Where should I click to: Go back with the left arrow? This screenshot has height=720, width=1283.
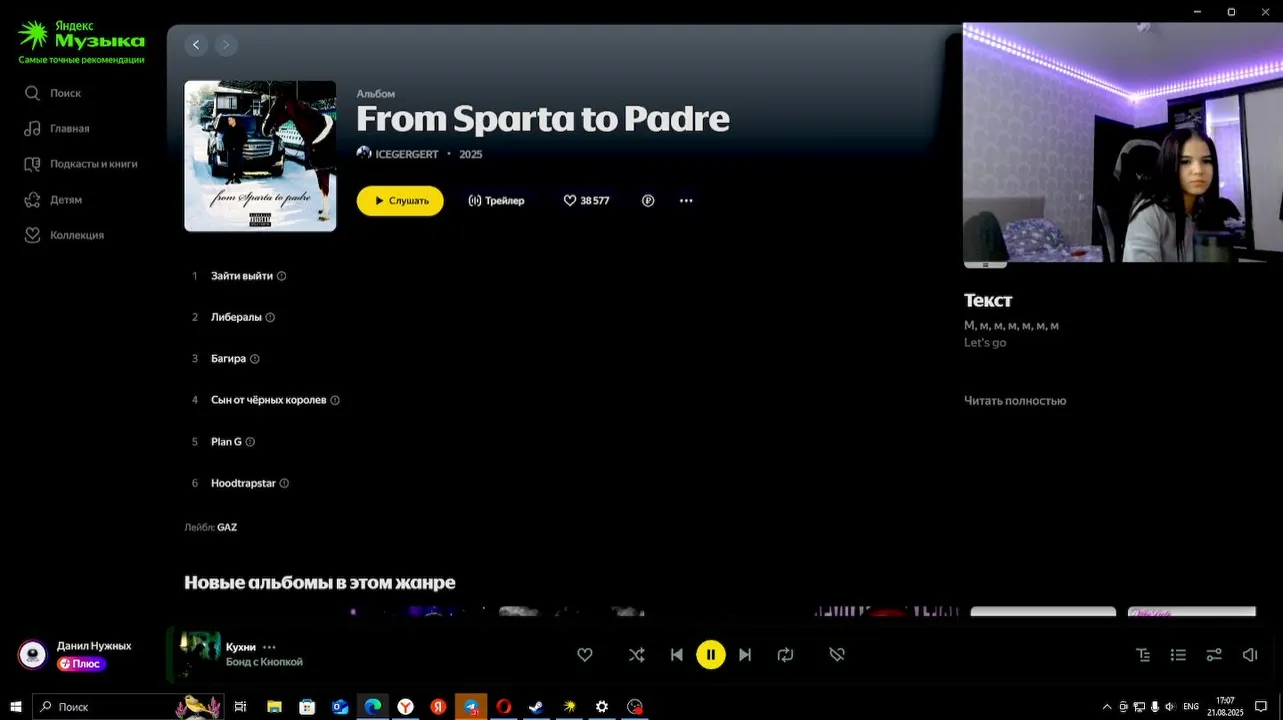click(196, 45)
